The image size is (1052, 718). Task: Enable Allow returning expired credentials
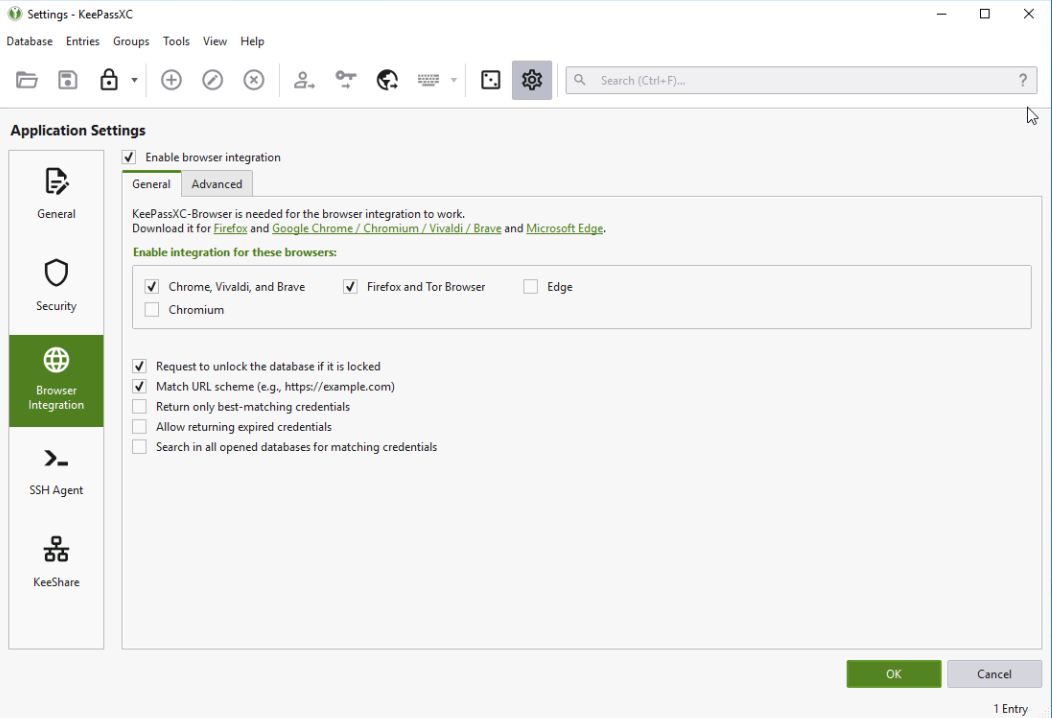click(x=140, y=427)
